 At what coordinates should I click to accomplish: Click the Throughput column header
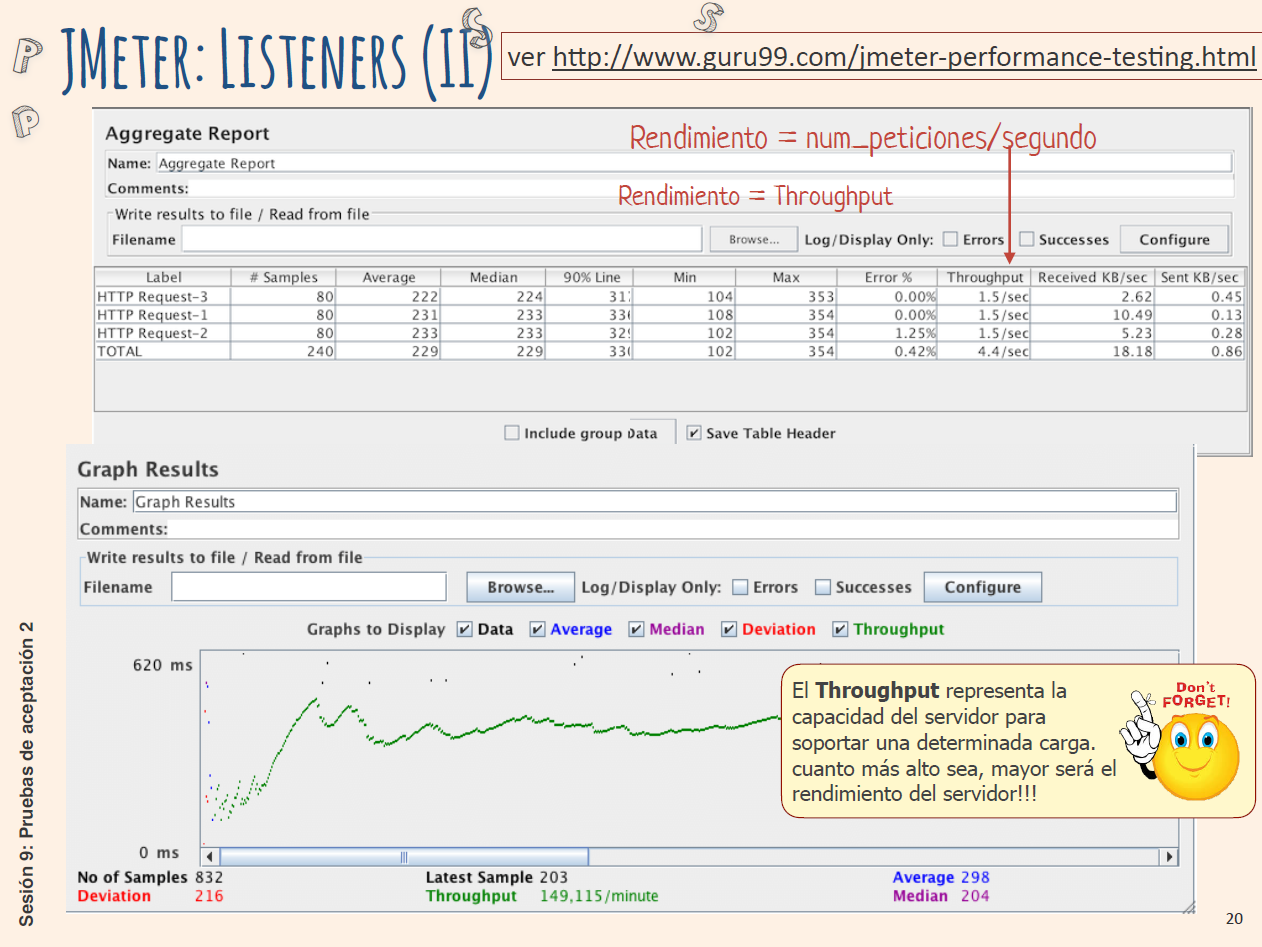coord(985,277)
